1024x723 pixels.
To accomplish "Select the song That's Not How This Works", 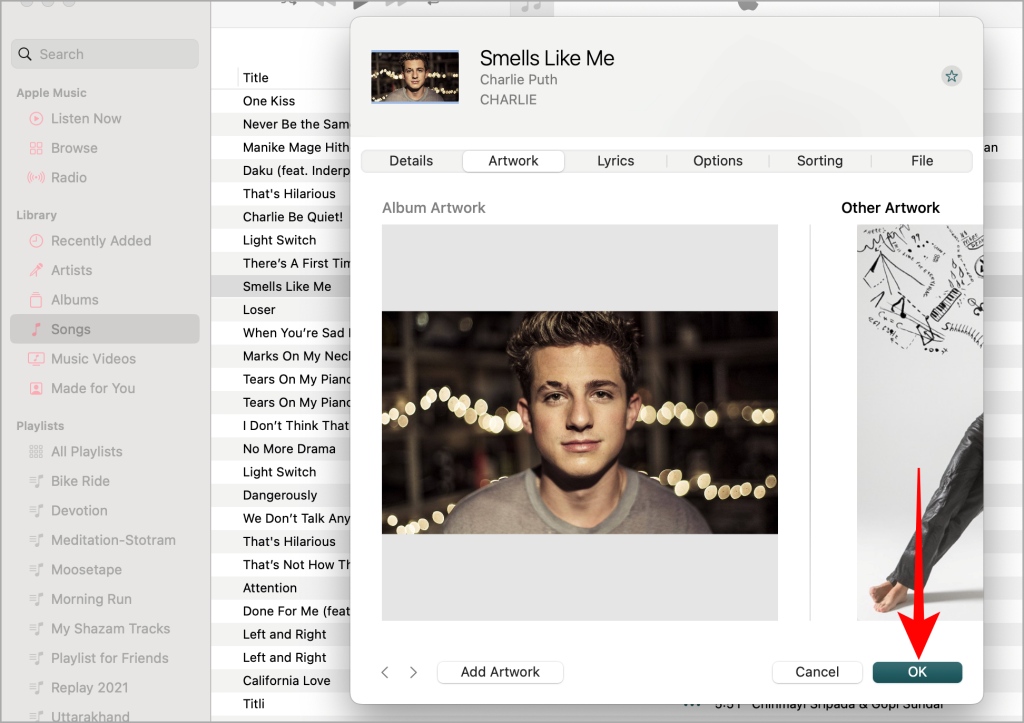I will (x=296, y=565).
